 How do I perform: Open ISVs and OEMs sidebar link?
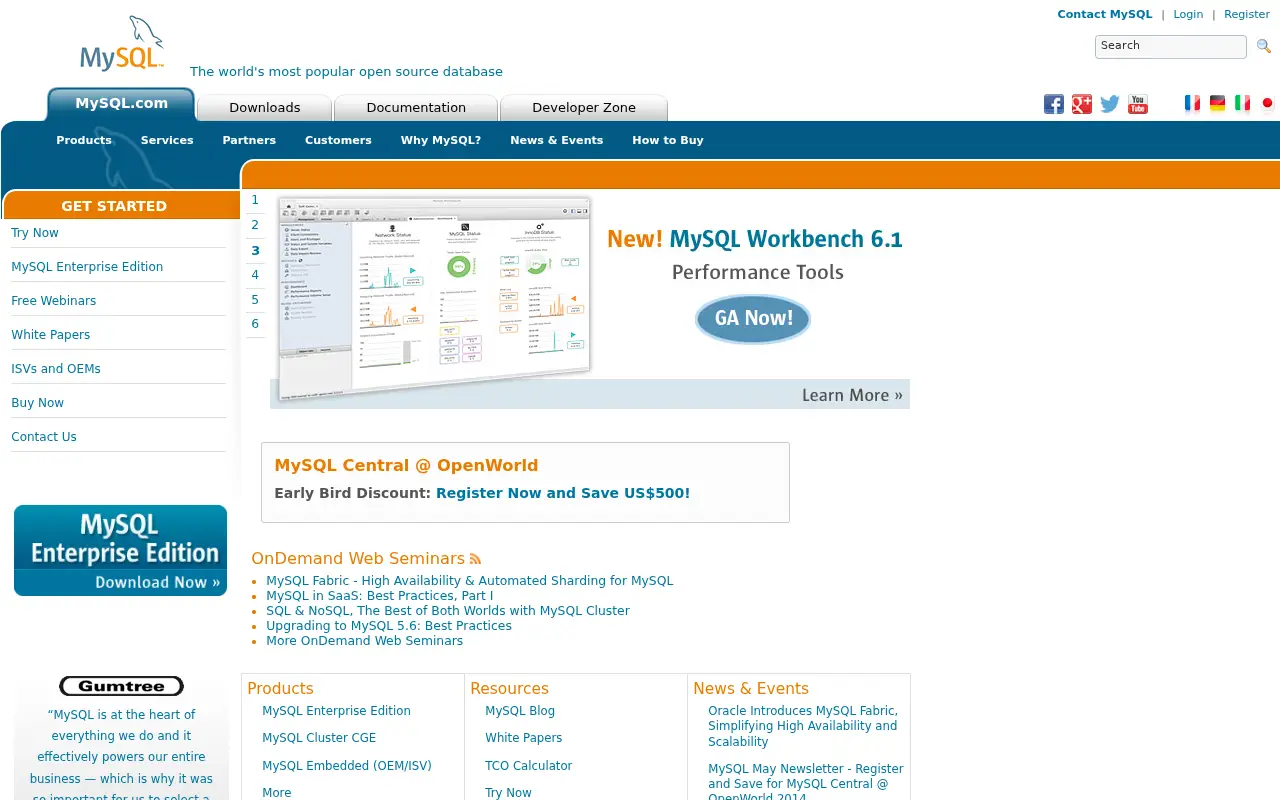tap(56, 369)
